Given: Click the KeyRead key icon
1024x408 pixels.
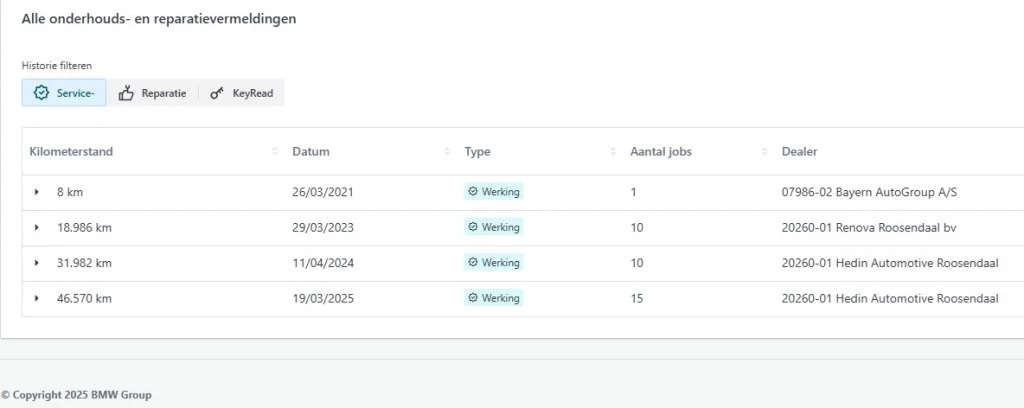Looking at the screenshot, I should pyautogui.click(x=216, y=93).
